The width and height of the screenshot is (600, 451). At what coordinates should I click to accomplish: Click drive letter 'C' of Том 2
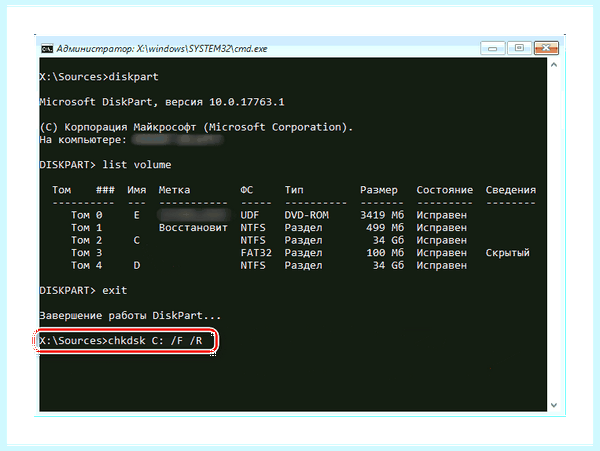(x=137, y=241)
